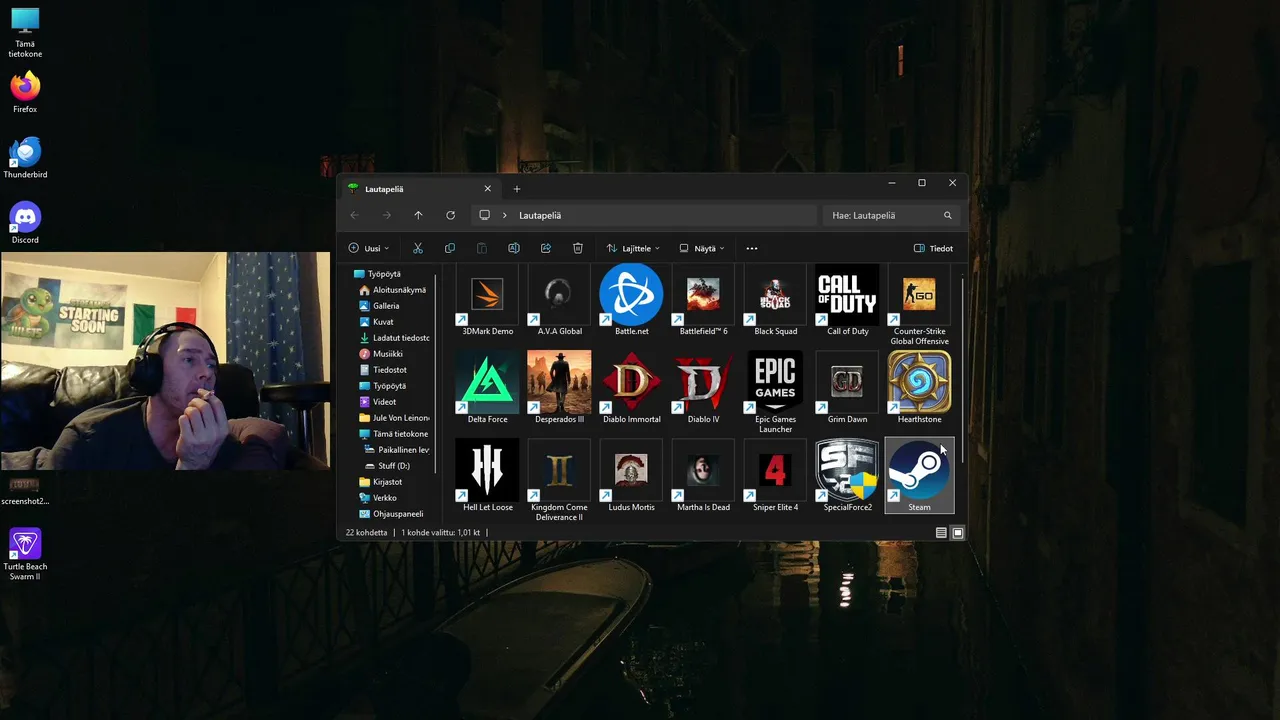Click the Back navigation arrow

point(354,215)
